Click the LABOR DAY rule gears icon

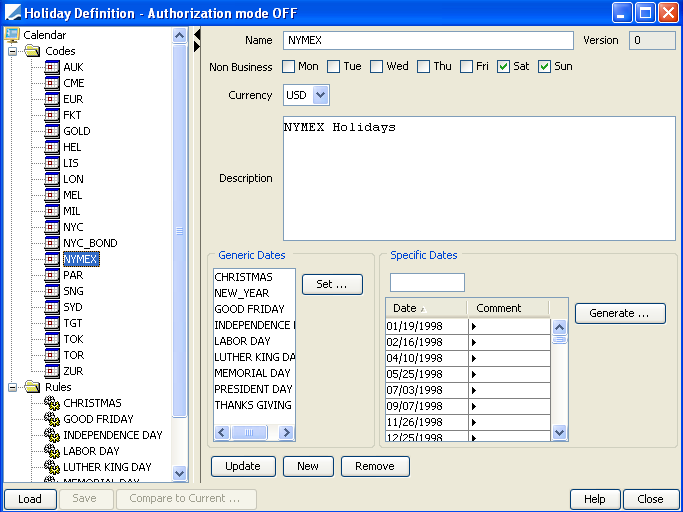click(x=52, y=451)
